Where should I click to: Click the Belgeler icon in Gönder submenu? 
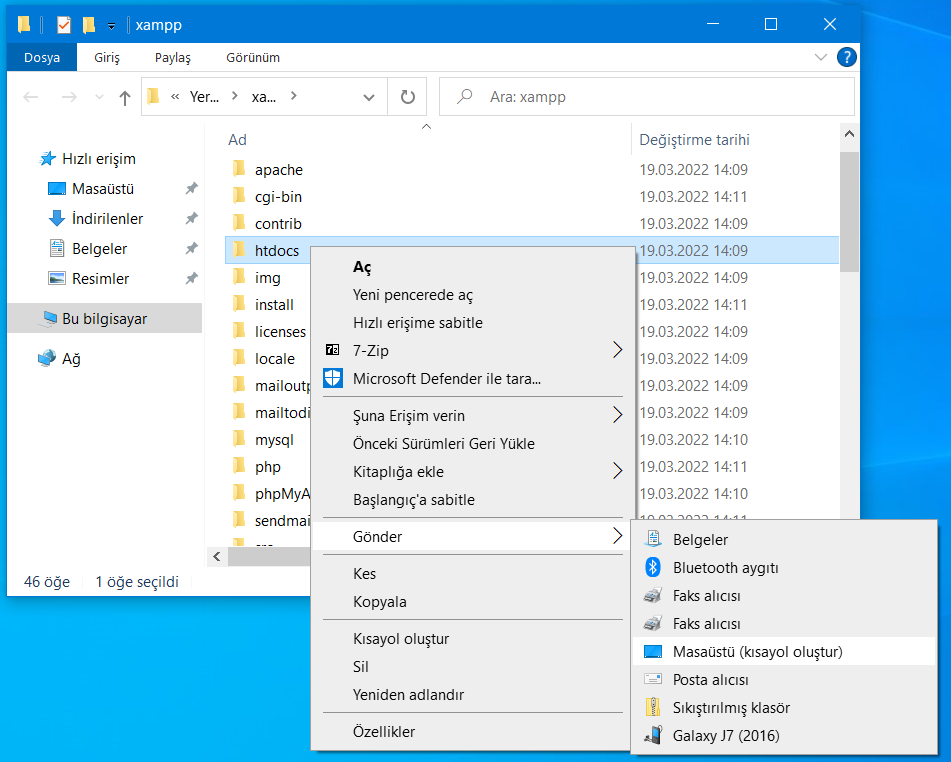pos(653,539)
